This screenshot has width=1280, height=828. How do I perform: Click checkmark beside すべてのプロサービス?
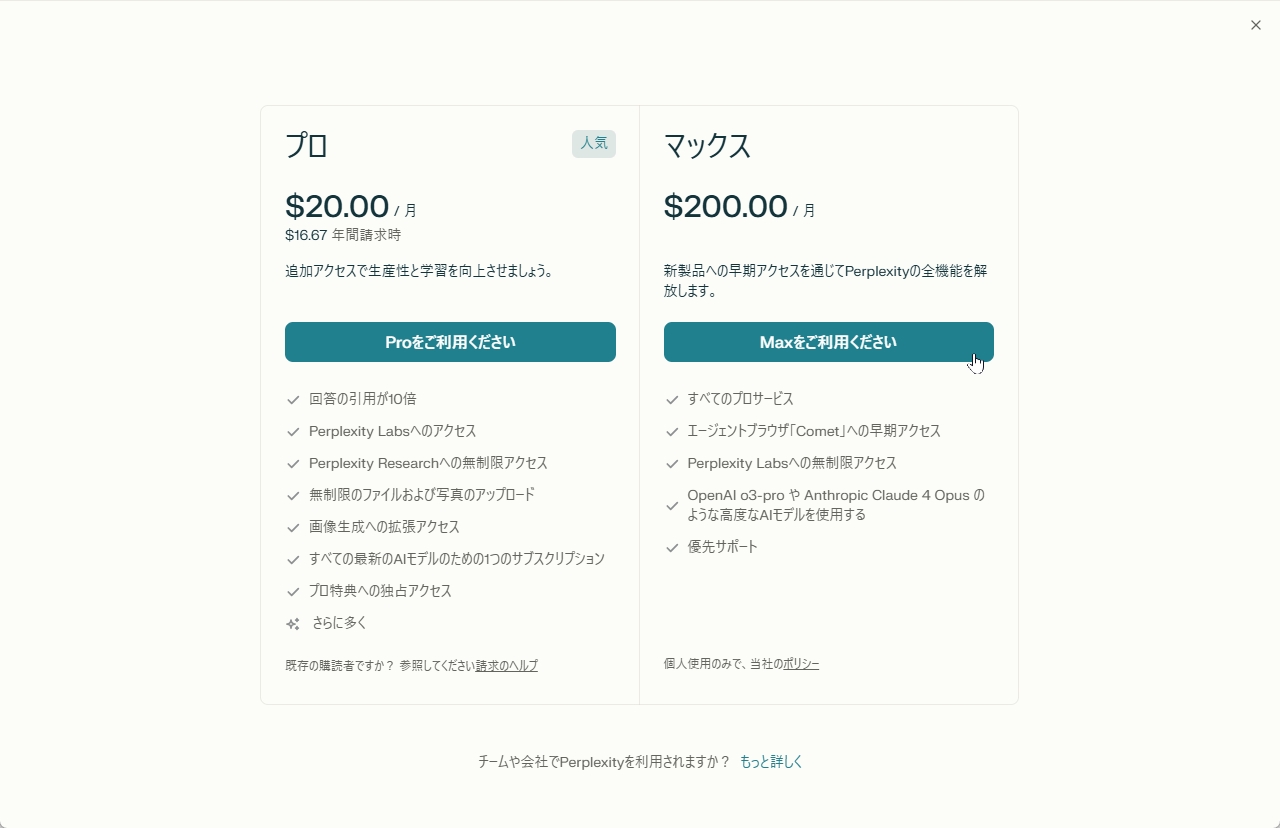[x=672, y=400]
